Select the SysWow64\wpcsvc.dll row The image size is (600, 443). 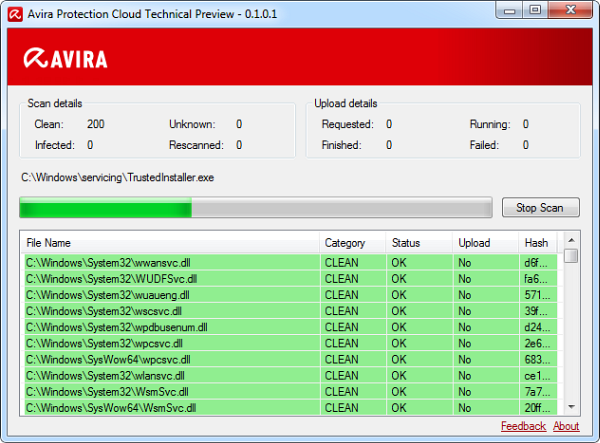(x=291, y=359)
